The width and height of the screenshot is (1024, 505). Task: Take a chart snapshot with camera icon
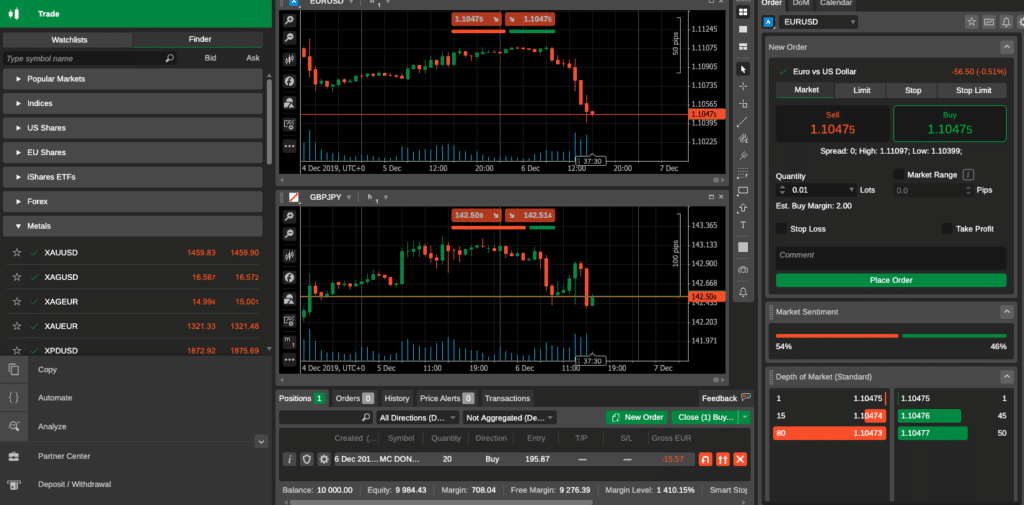point(743,269)
